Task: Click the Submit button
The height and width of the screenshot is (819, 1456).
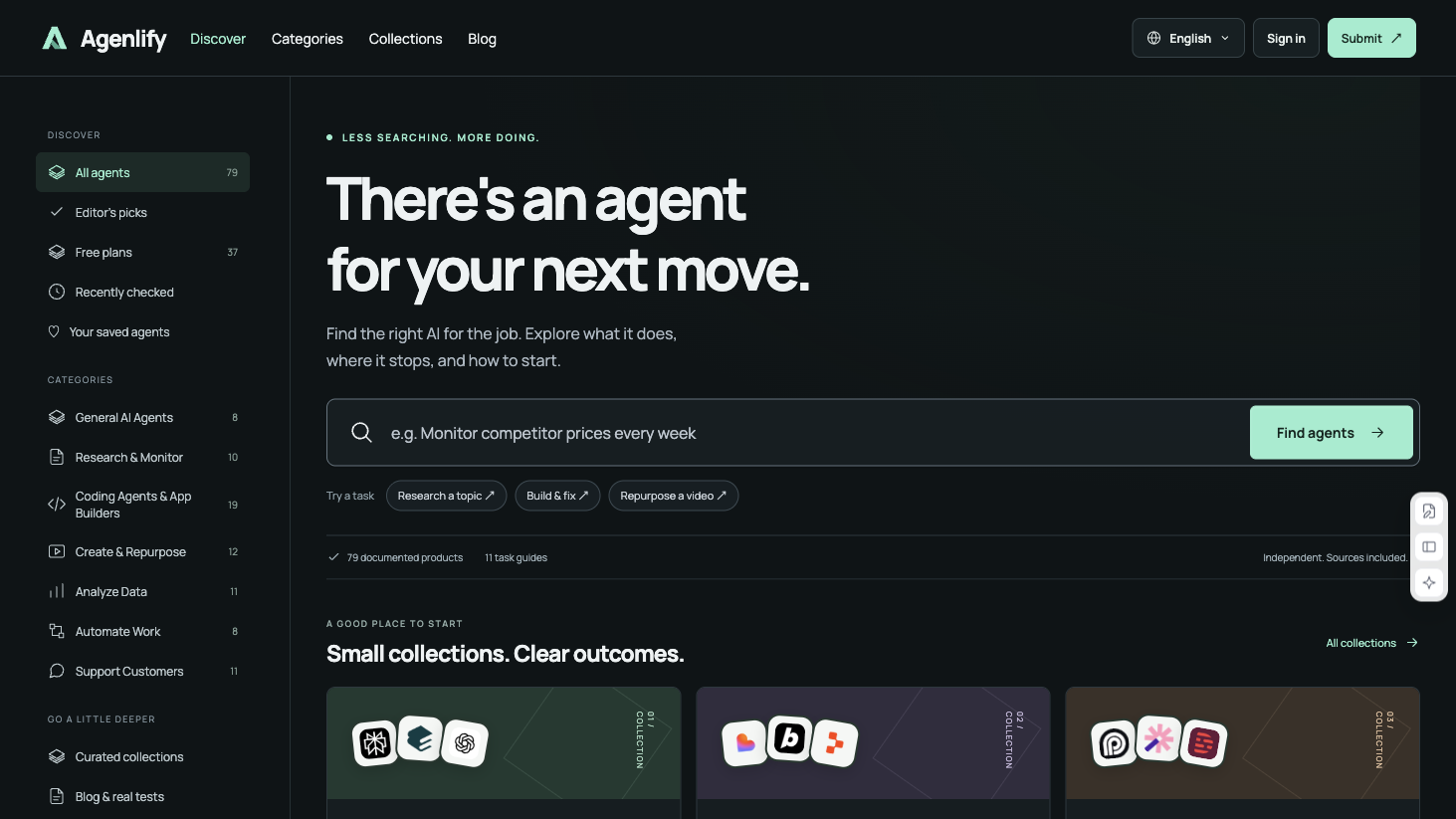Action: pyautogui.click(x=1371, y=38)
